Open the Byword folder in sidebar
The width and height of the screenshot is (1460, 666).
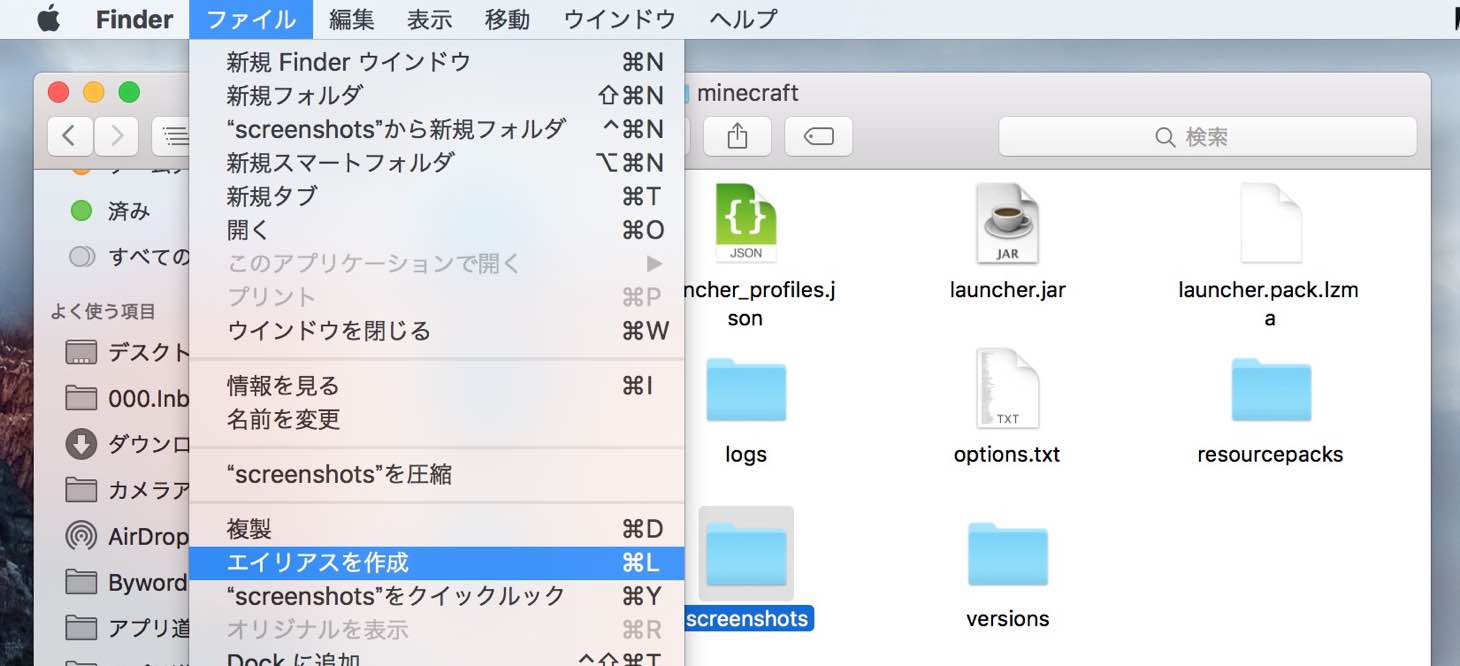pos(125,582)
